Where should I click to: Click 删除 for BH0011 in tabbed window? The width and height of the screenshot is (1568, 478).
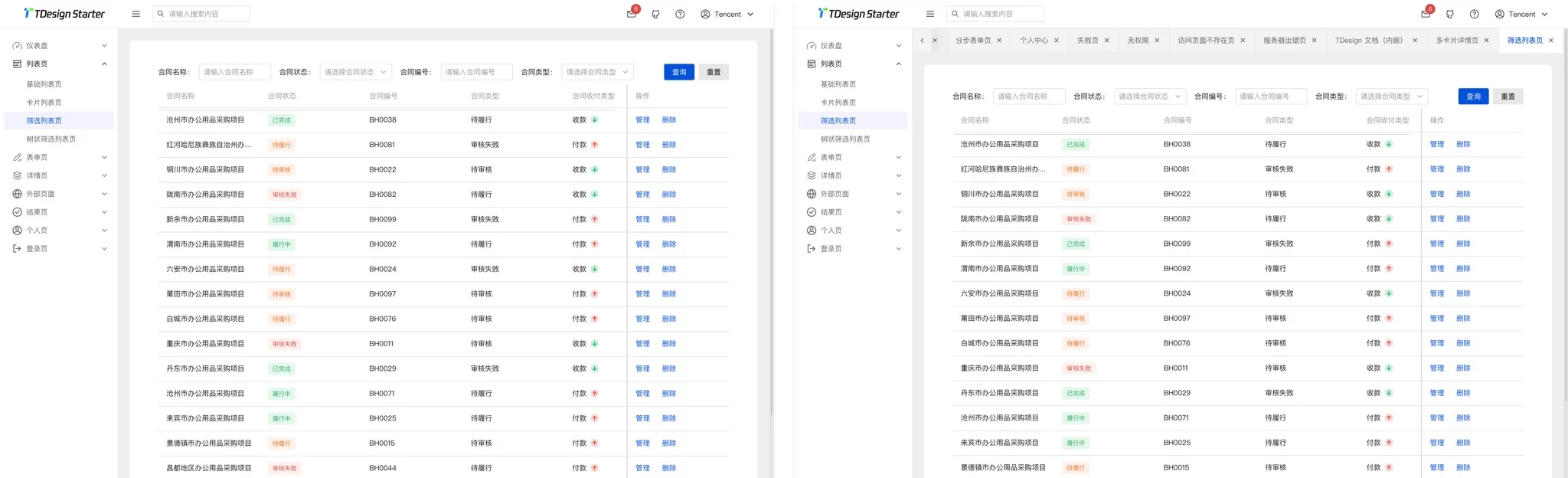[x=1463, y=368]
